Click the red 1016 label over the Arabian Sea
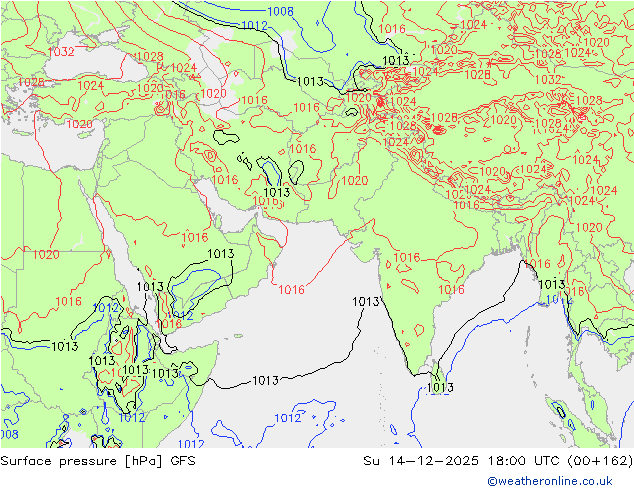The width and height of the screenshot is (634, 490). pos(291,289)
